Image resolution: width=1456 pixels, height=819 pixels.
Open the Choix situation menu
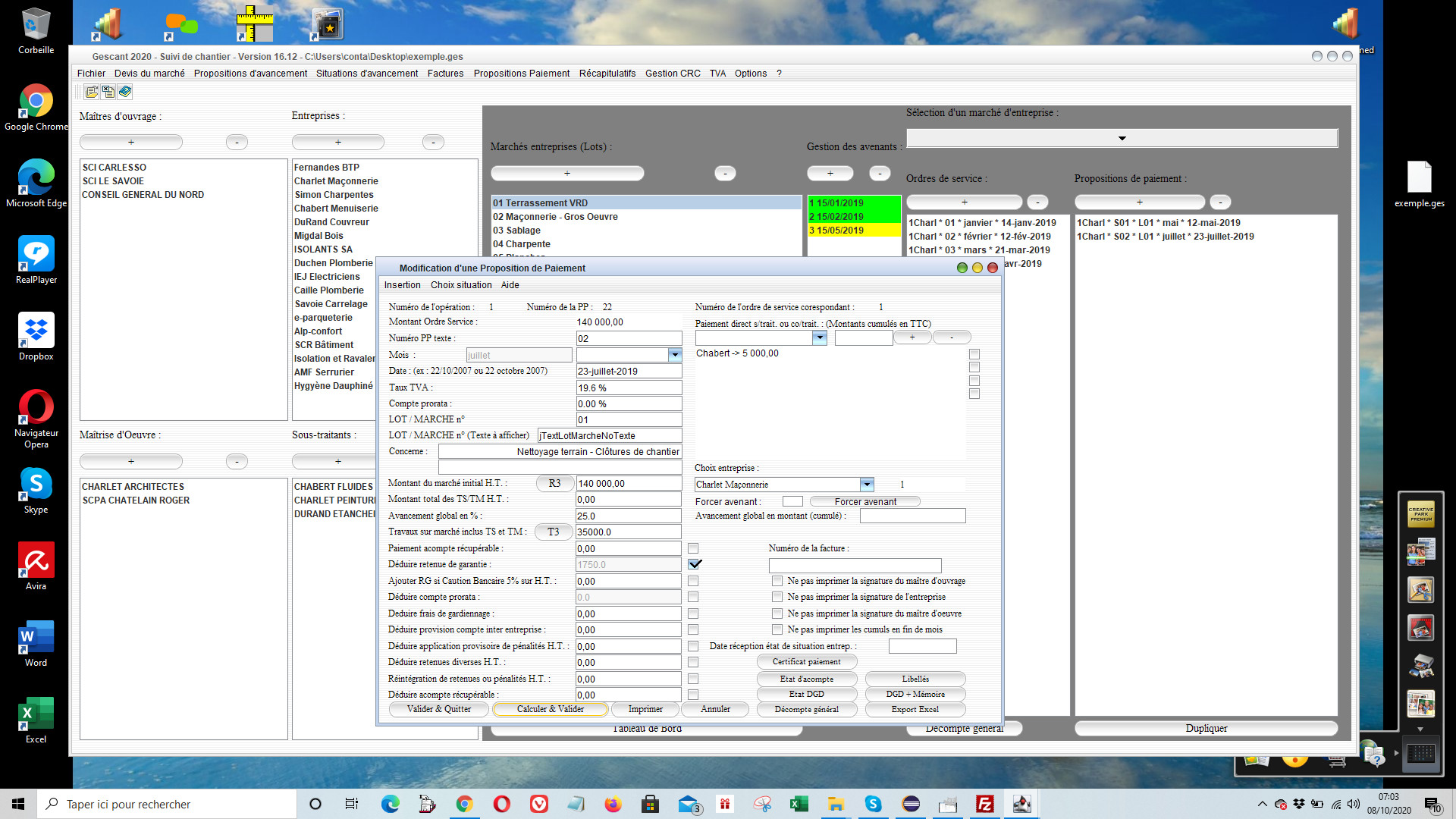pyautogui.click(x=461, y=285)
